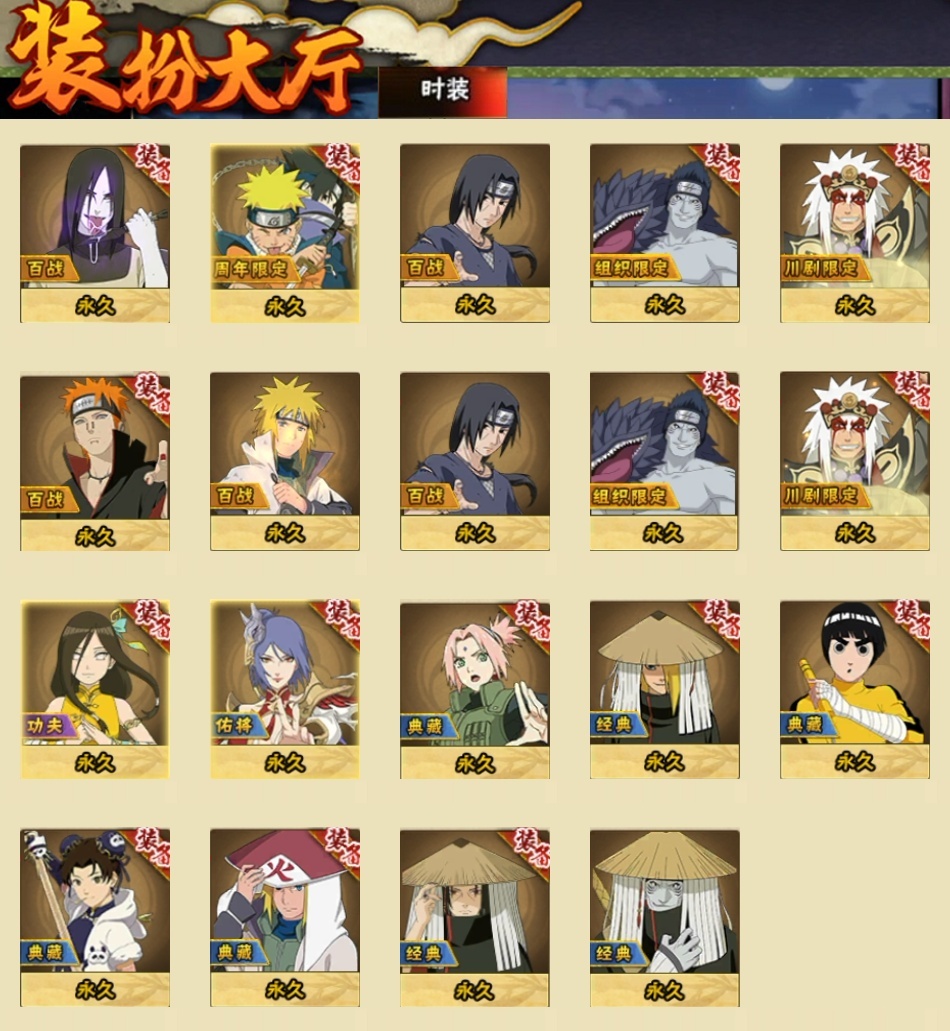The height and width of the screenshot is (1031, 950).
Task: Click the 装备 ribbon on Rock Lee's card
Action: pyautogui.click(x=912, y=619)
